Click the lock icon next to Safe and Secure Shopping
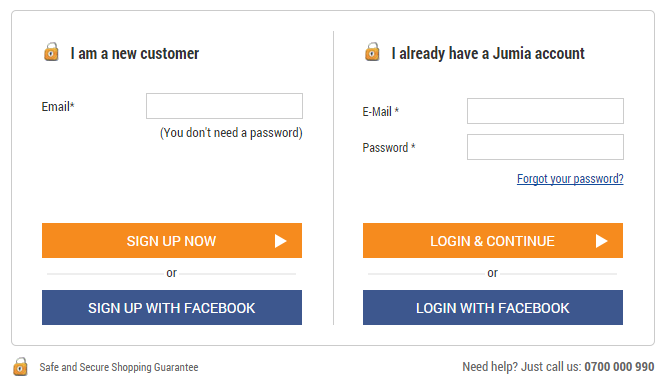Viewport: 667px width, 384px height. [x=20, y=367]
